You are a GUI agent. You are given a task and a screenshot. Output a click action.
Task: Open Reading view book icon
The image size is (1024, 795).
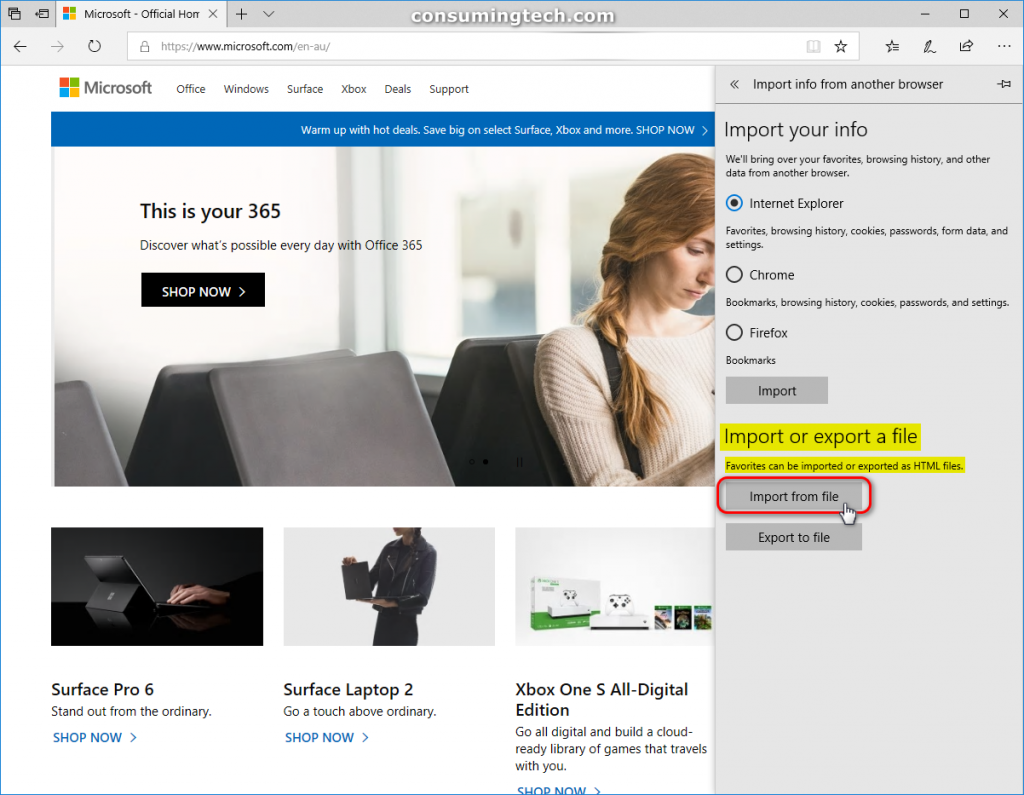tap(813, 46)
